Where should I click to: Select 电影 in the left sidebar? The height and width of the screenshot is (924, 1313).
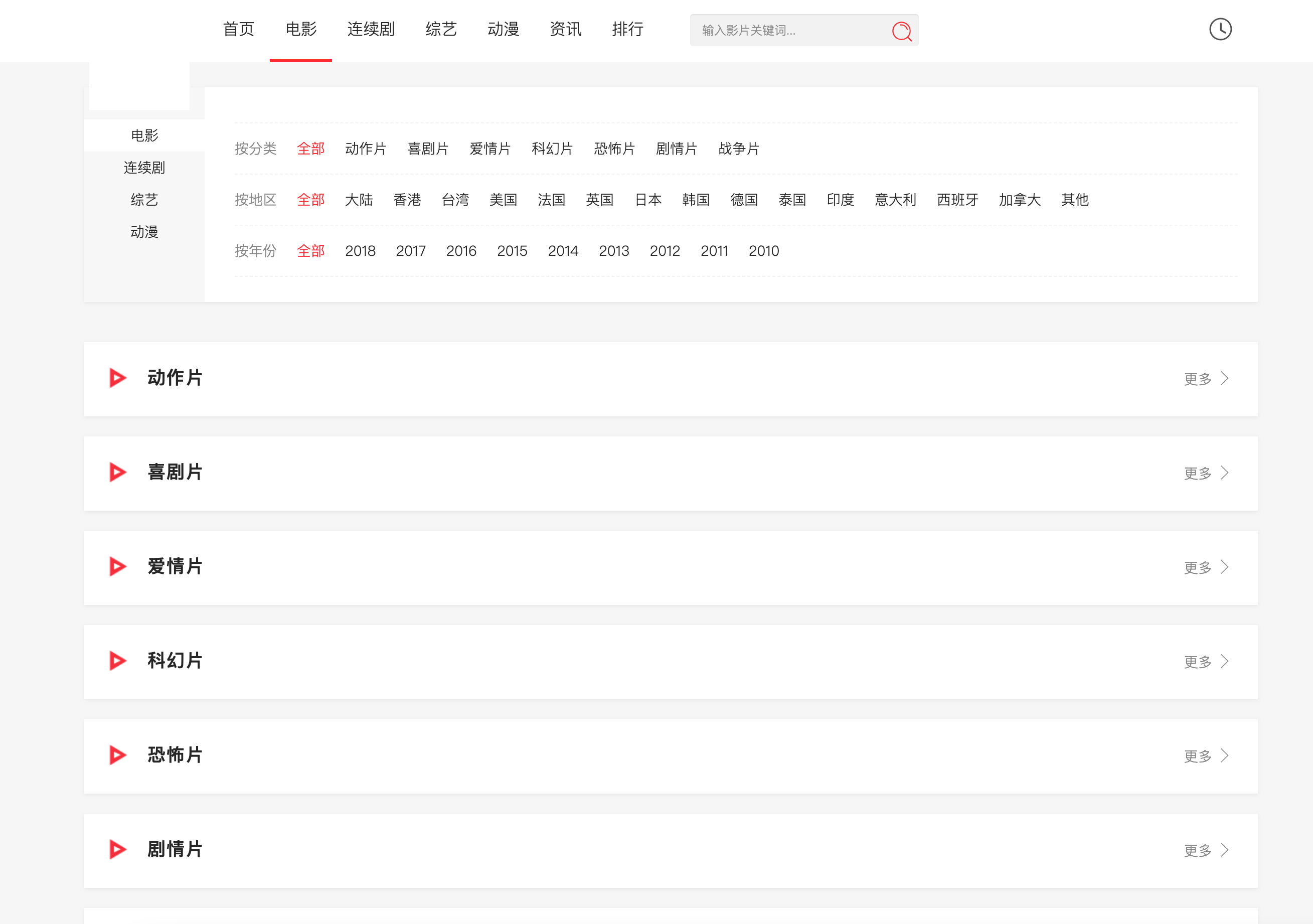144,135
